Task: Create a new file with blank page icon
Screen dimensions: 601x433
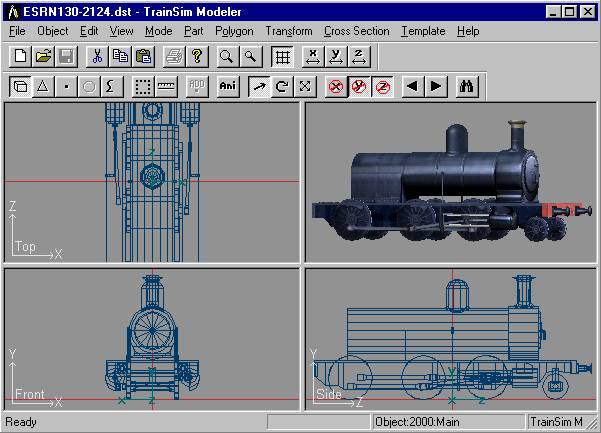Action: pos(19,57)
